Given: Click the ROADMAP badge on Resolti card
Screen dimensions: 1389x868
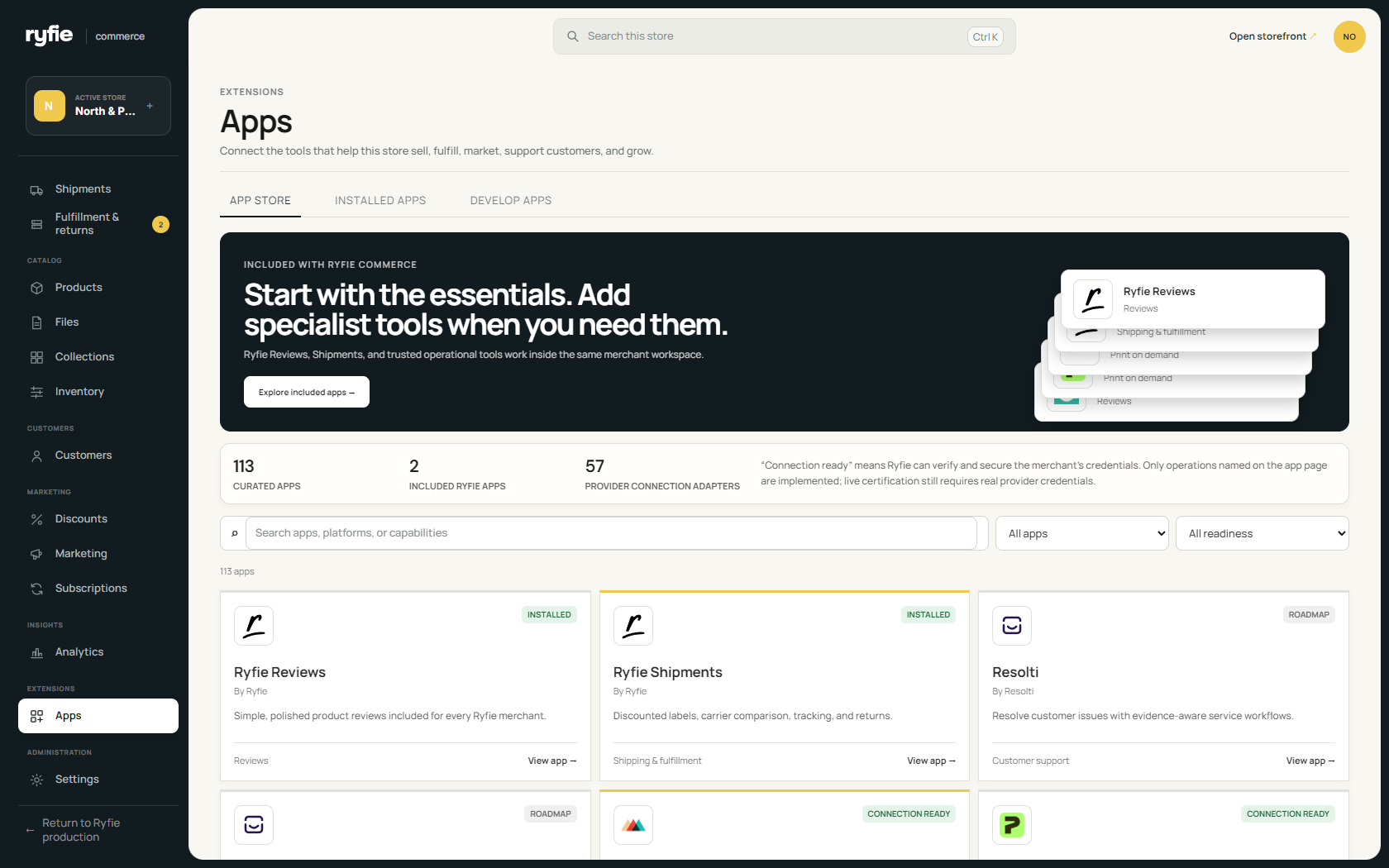Looking at the screenshot, I should click(1309, 615).
